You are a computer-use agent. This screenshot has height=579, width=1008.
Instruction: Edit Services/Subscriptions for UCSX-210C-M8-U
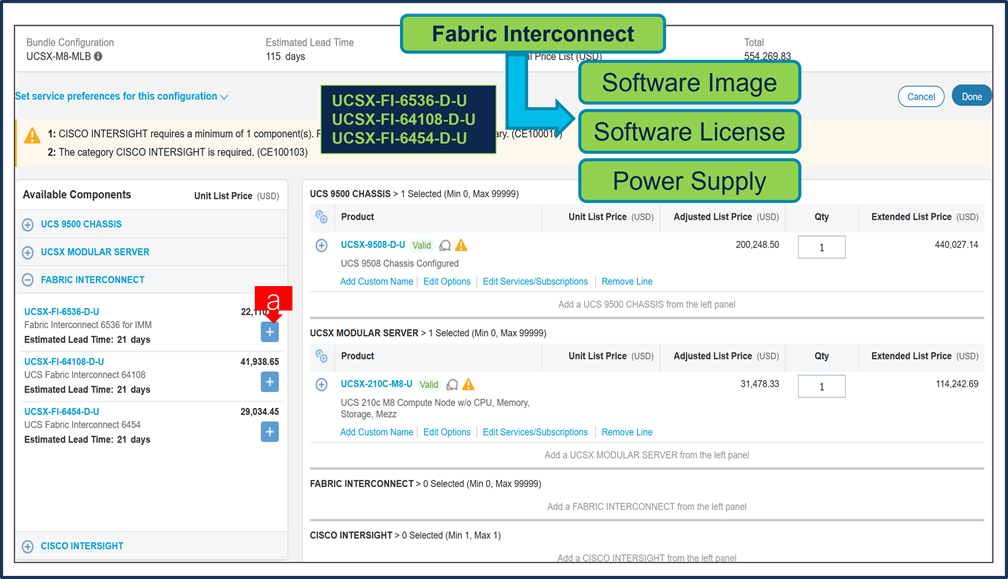[535, 432]
